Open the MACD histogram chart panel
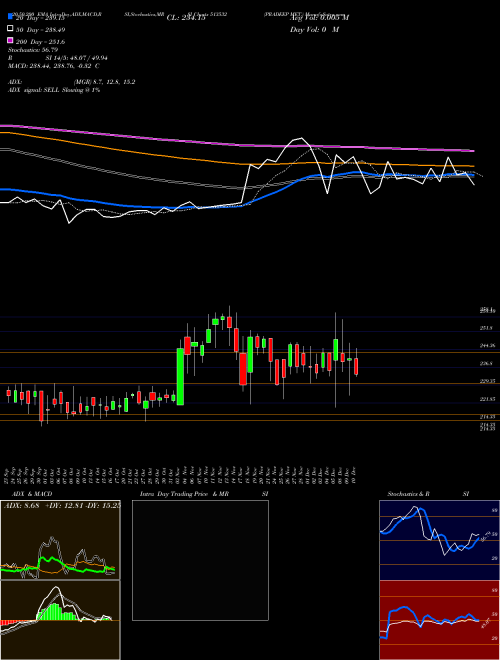 pos(60,620)
